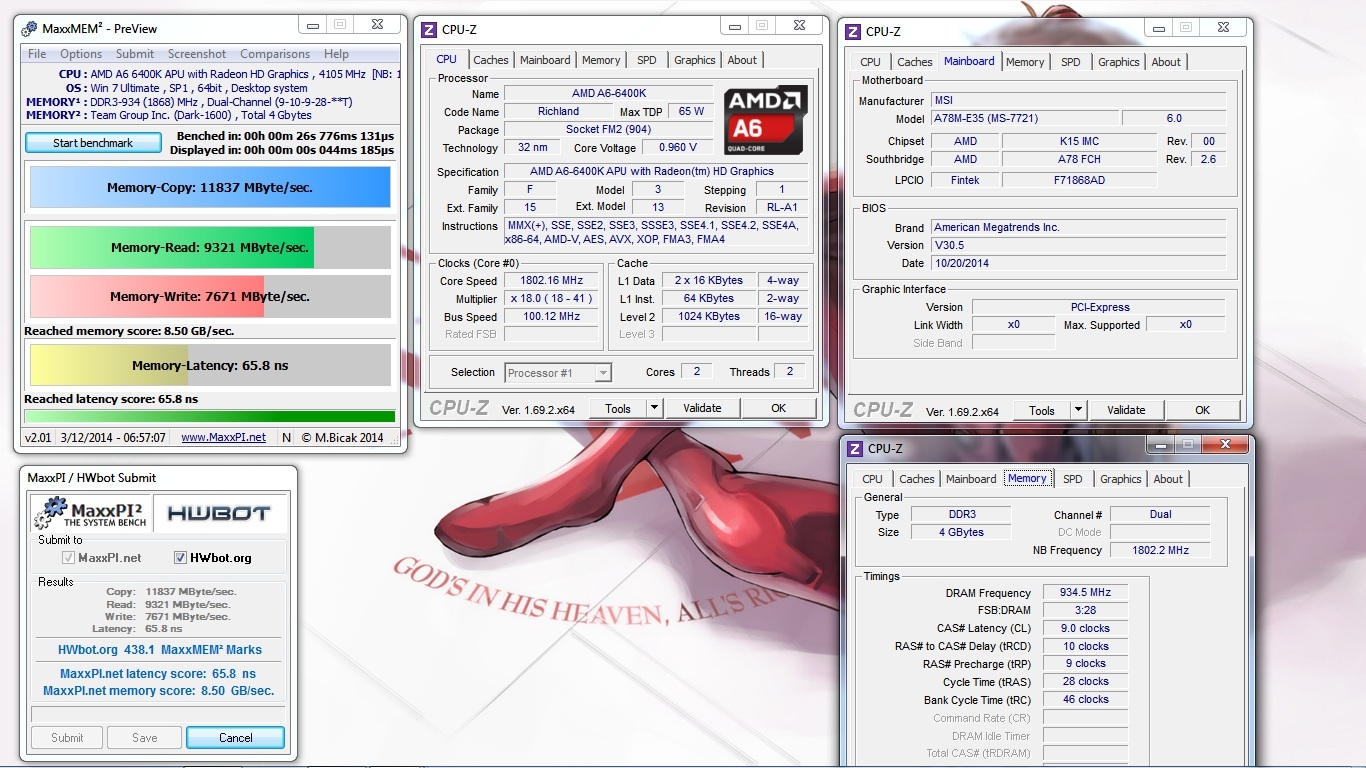Viewport: 1366px width, 768px height.
Task: Open Graphics tab in processor CPU-Z window
Action: coord(695,60)
